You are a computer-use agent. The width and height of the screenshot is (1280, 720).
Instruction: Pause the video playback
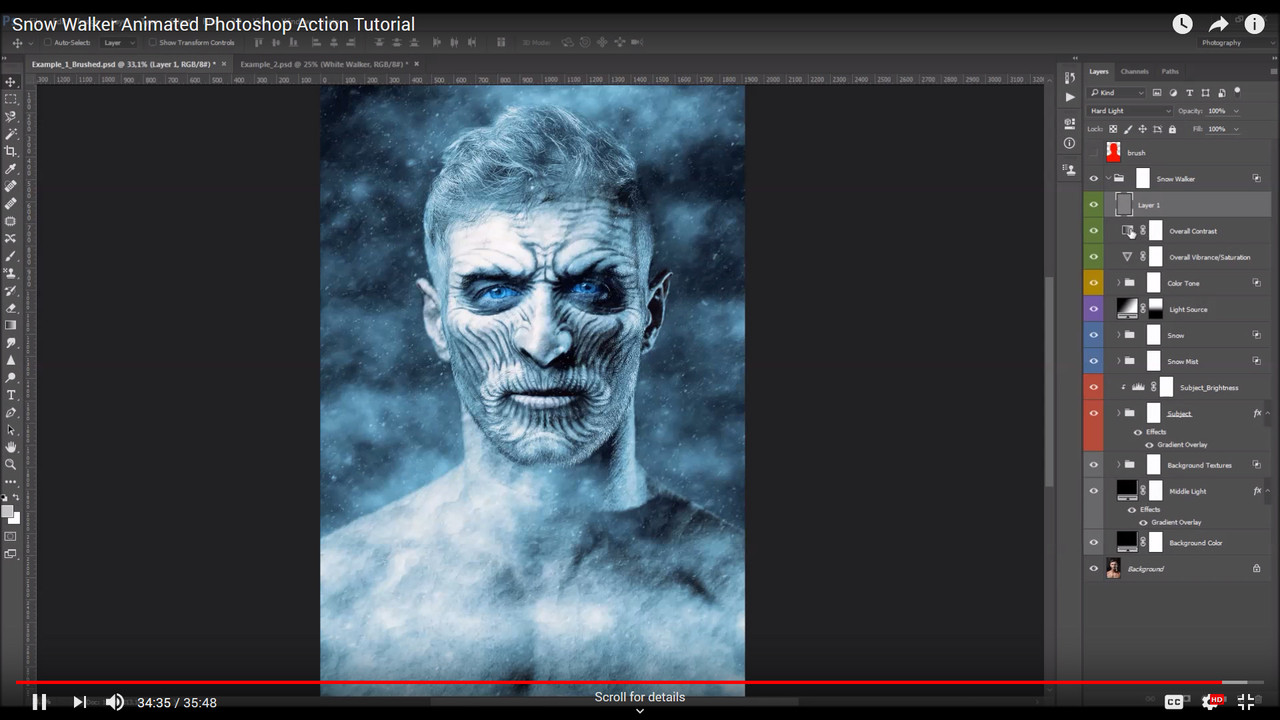tap(40, 701)
